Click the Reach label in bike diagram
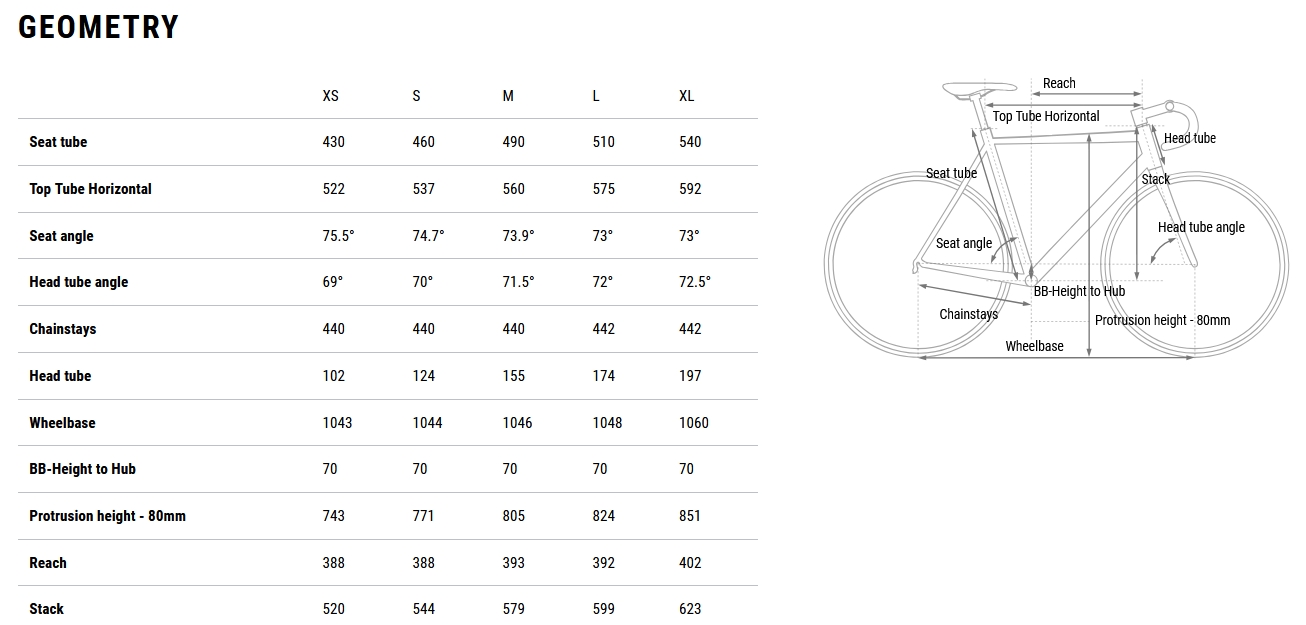The image size is (1306, 625). pos(1059,83)
